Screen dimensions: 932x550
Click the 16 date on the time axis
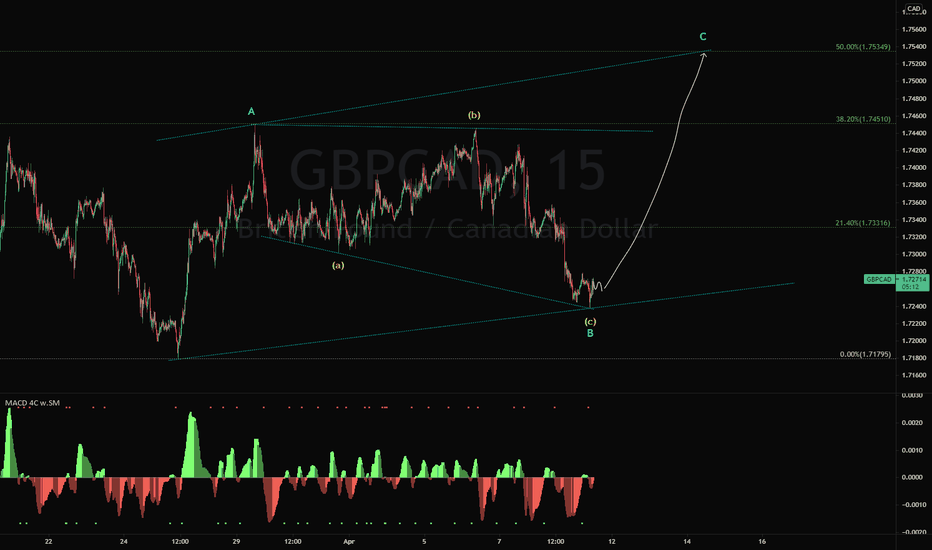(762, 542)
